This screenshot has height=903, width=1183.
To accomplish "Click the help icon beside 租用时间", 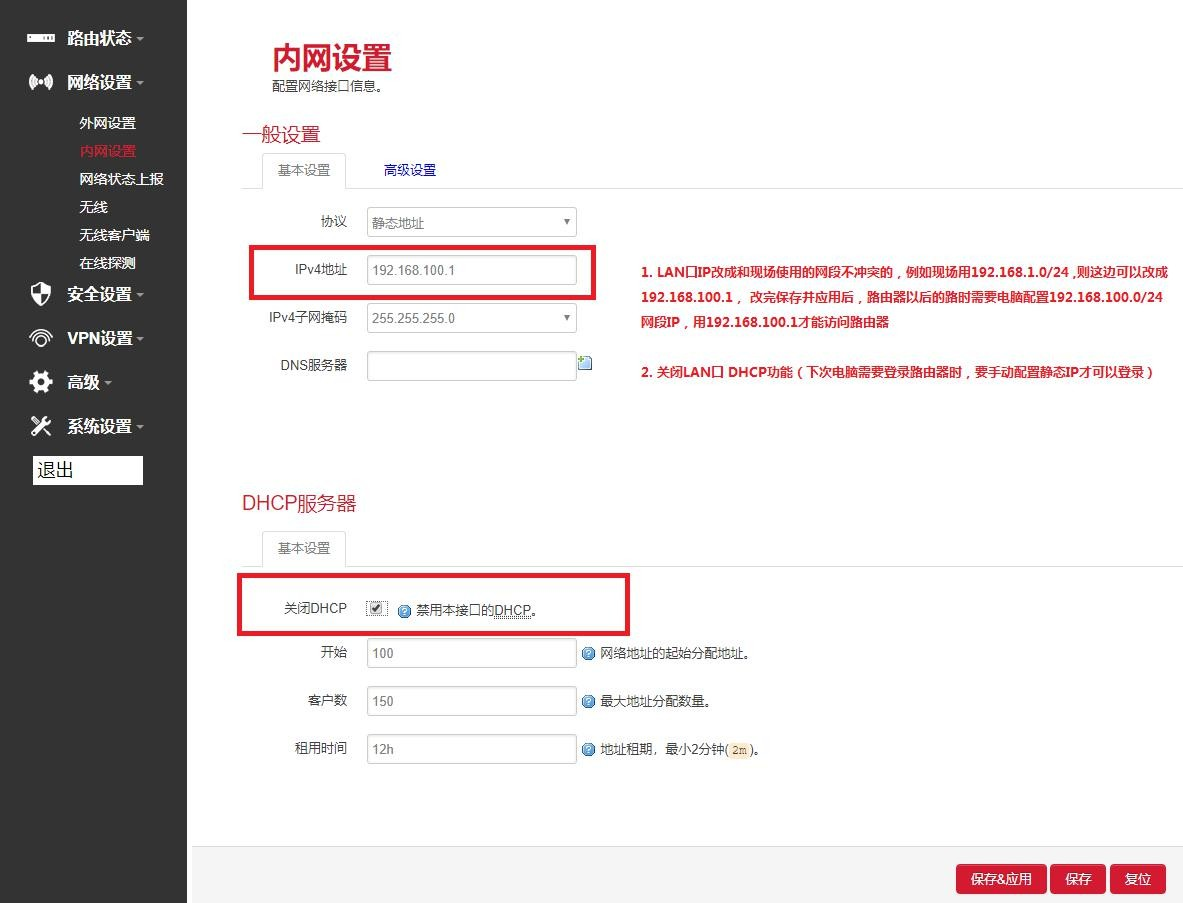I will pos(589,748).
